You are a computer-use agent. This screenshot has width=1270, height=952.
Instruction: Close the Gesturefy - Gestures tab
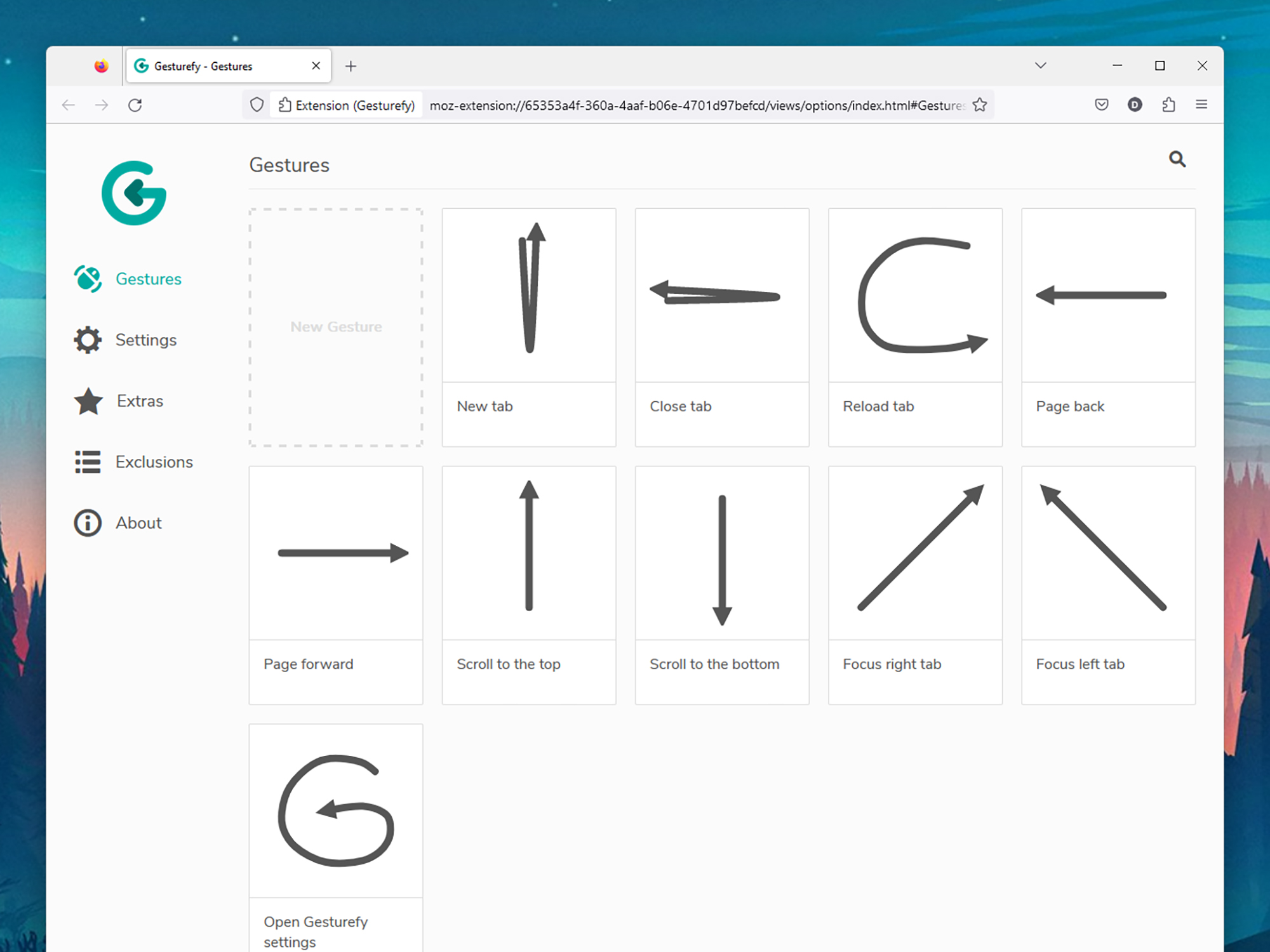316,66
